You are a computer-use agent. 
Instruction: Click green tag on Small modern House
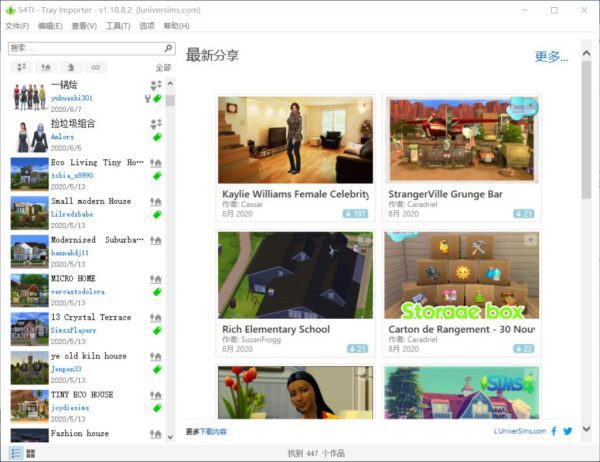point(157,215)
